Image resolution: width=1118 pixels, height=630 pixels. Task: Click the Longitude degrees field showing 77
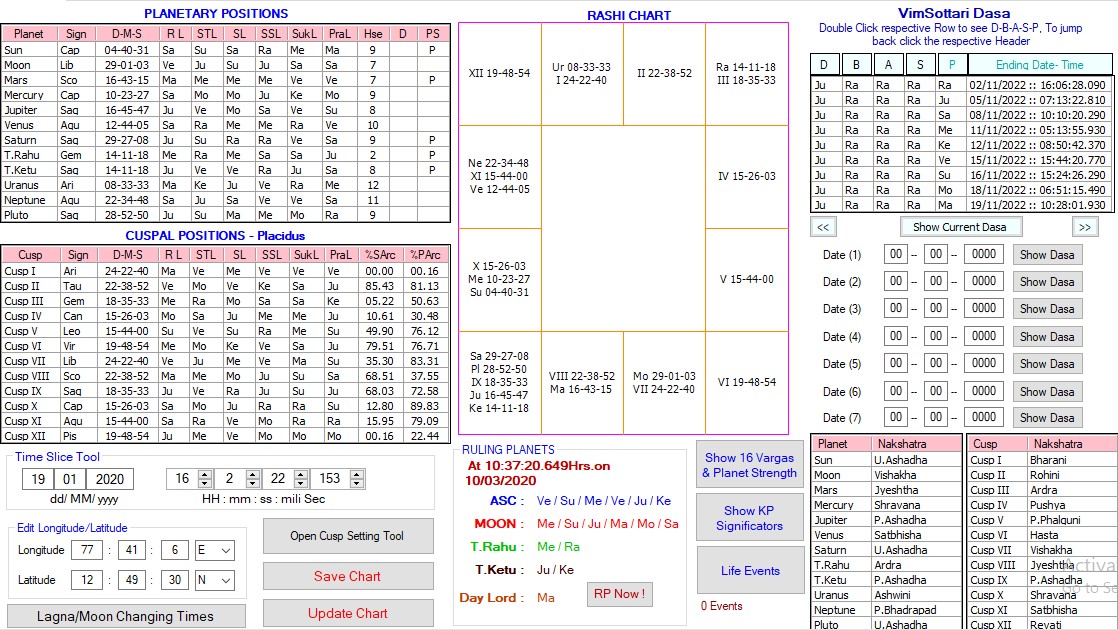(87, 550)
